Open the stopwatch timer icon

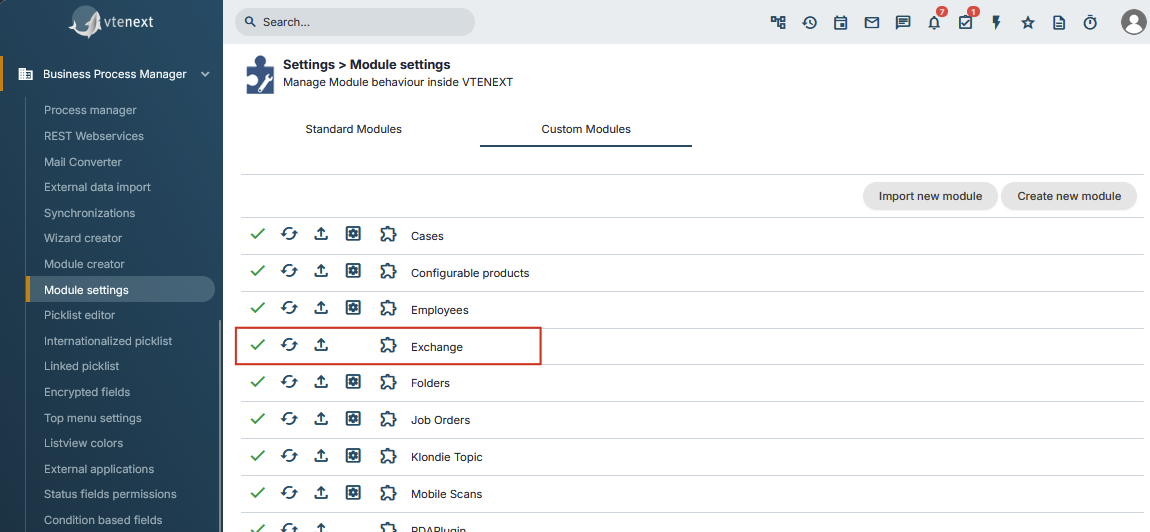[x=1090, y=23]
